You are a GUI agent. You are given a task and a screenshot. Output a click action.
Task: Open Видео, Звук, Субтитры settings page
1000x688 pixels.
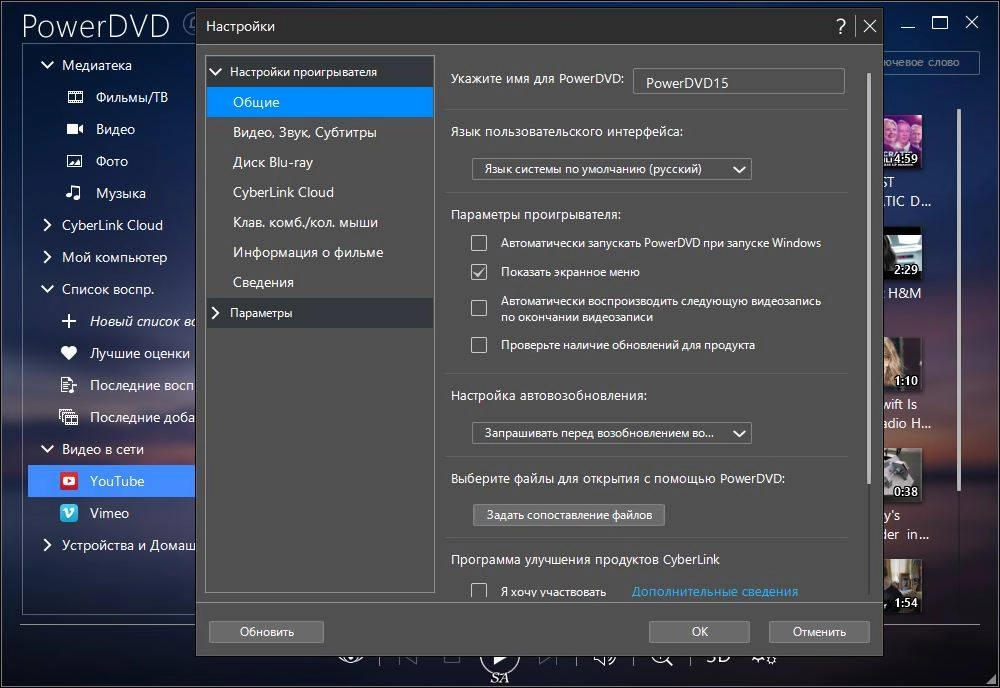point(320,132)
